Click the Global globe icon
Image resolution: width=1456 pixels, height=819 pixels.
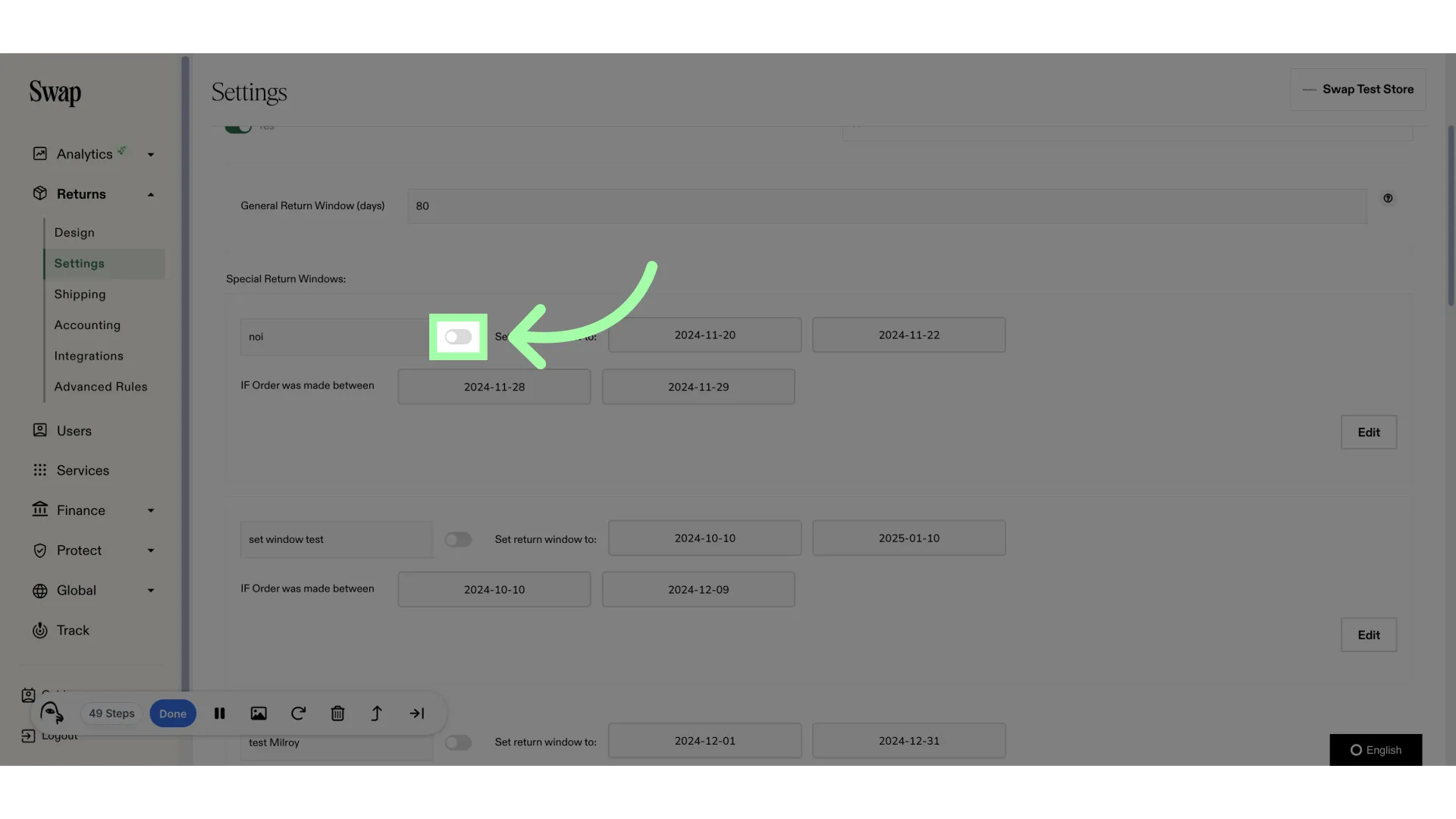pyautogui.click(x=40, y=591)
